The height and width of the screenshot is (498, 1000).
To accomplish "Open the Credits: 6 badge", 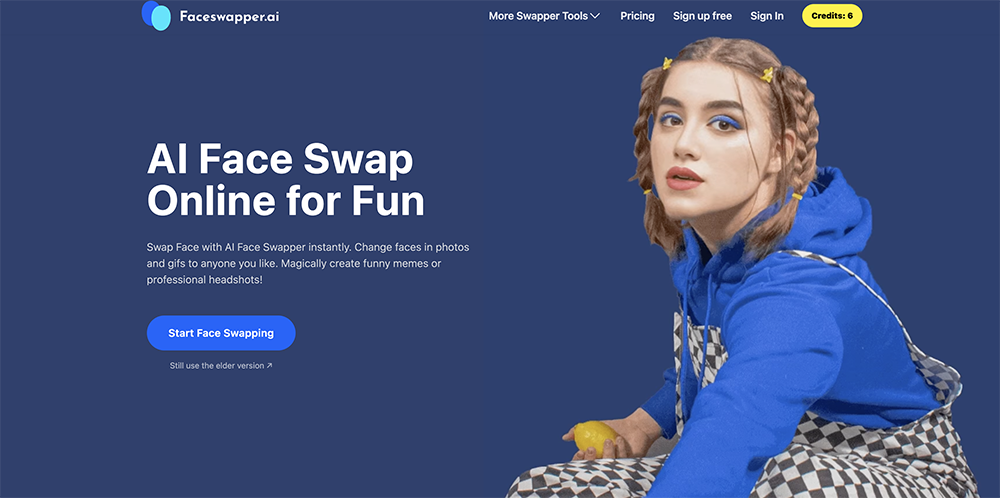I will click(832, 16).
